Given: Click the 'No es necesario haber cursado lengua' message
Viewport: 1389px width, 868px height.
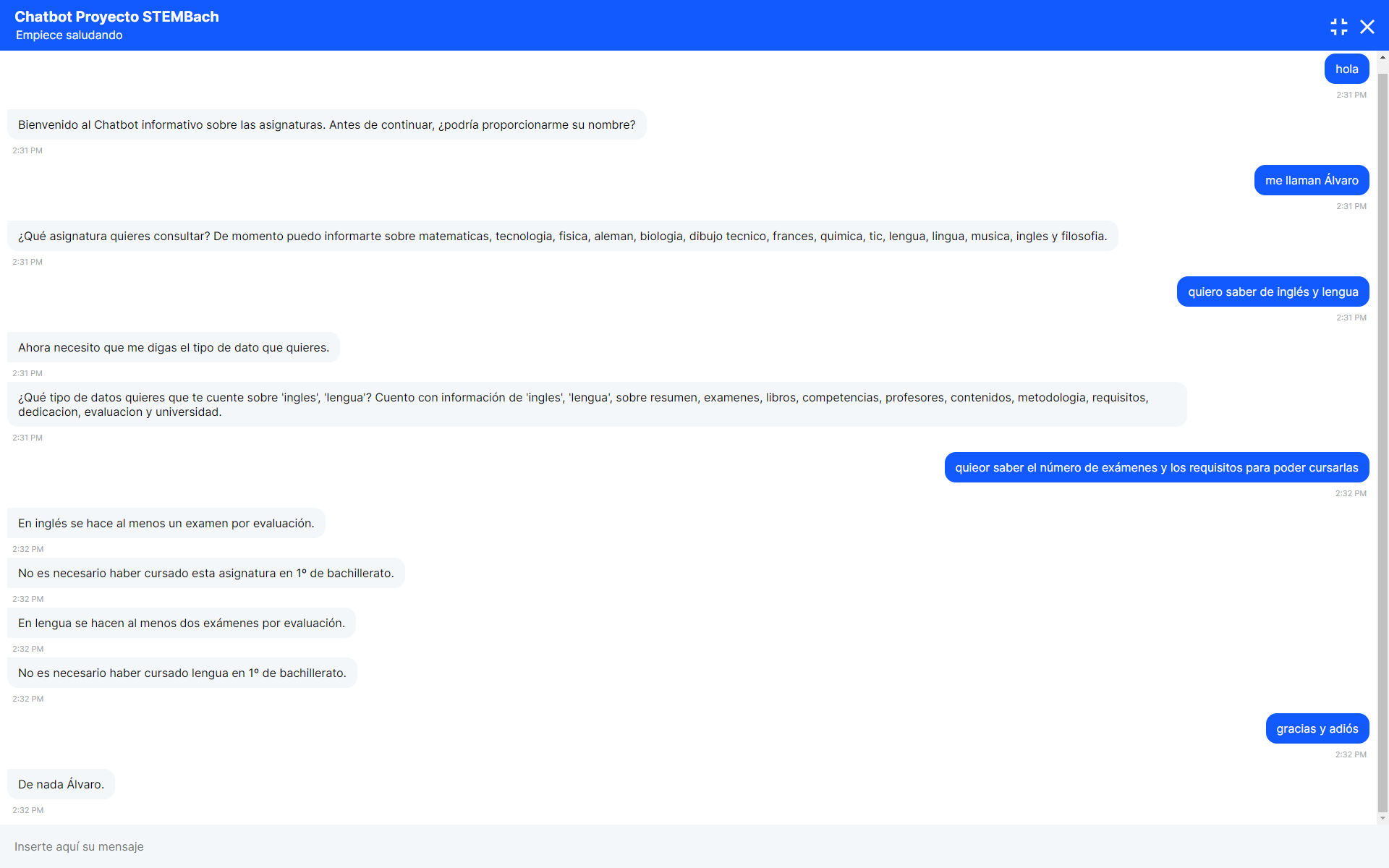Looking at the screenshot, I should 182,673.
